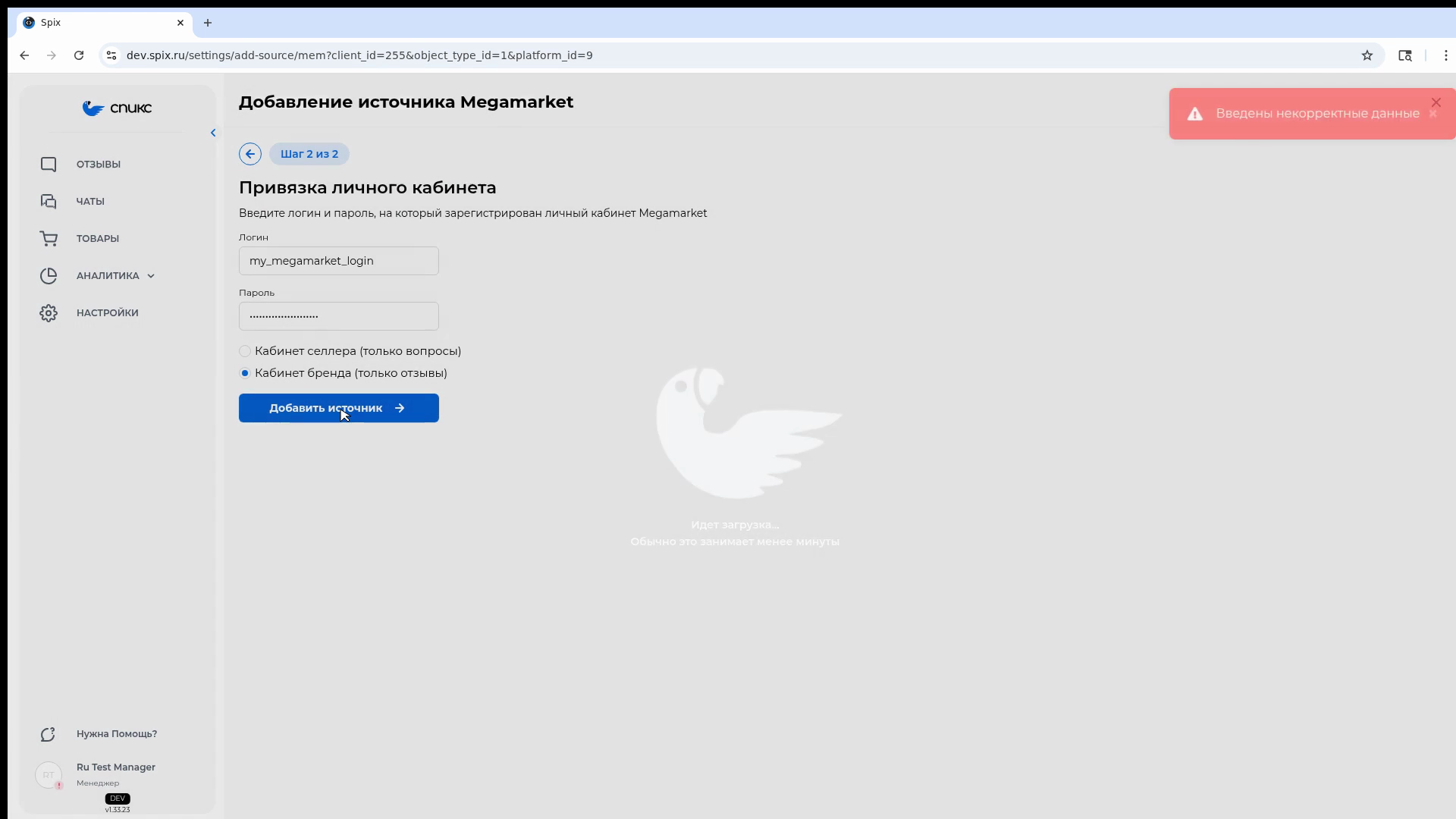Open the Аналитика menu label
Viewport: 1456px width, 819px height.
[x=108, y=276]
